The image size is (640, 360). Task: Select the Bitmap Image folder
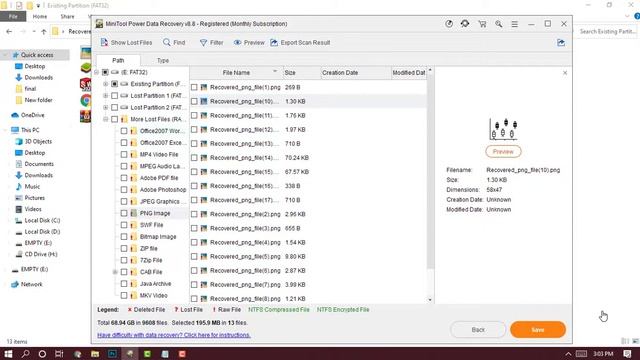[158, 237]
